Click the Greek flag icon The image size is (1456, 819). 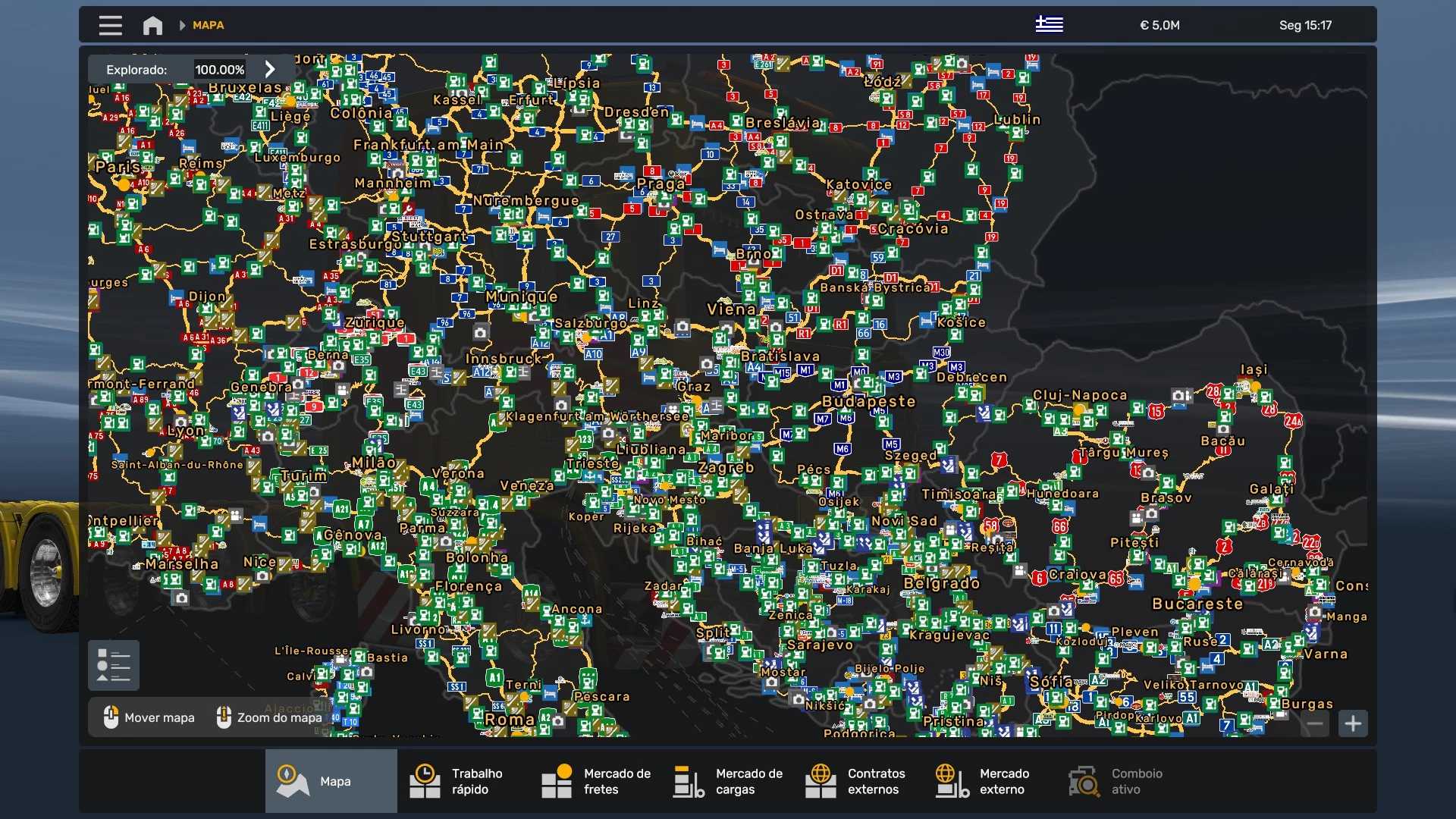[1049, 25]
